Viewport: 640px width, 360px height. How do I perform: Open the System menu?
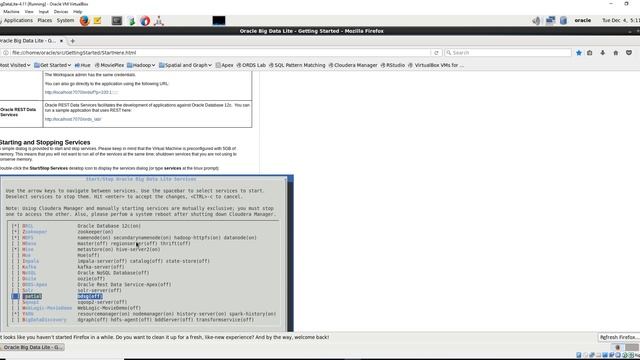pyautogui.click(x=65, y=20)
